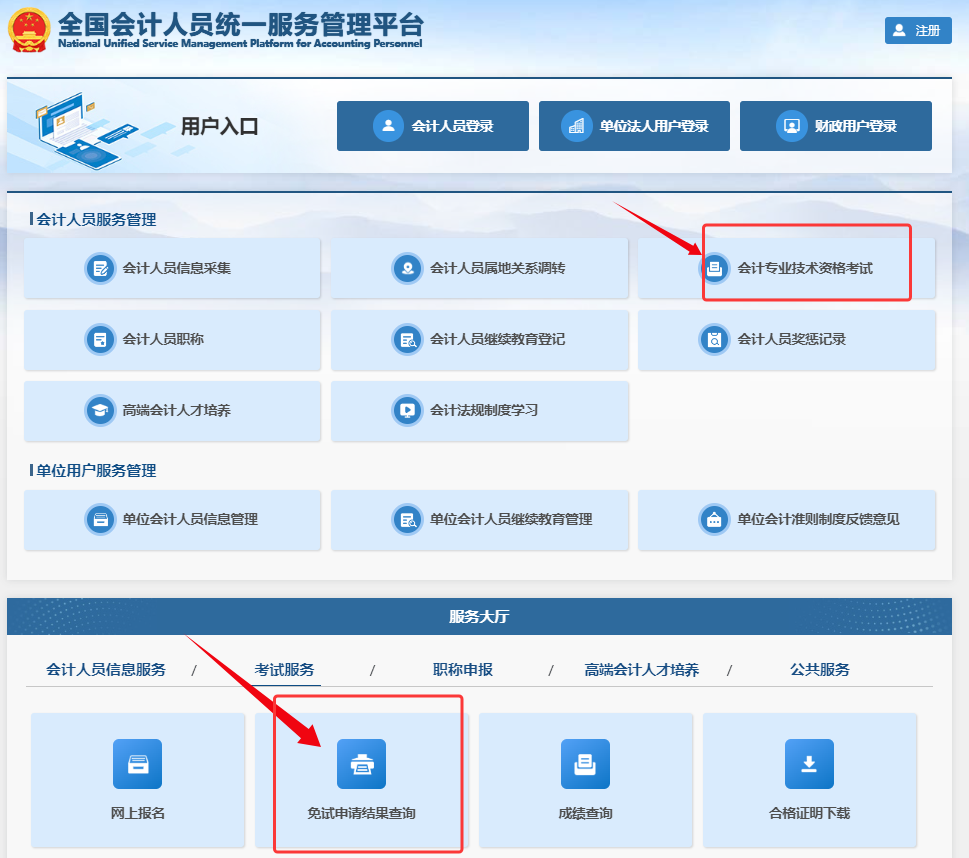Open 会计人员继续教育登记 service

[x=480, y=339]
